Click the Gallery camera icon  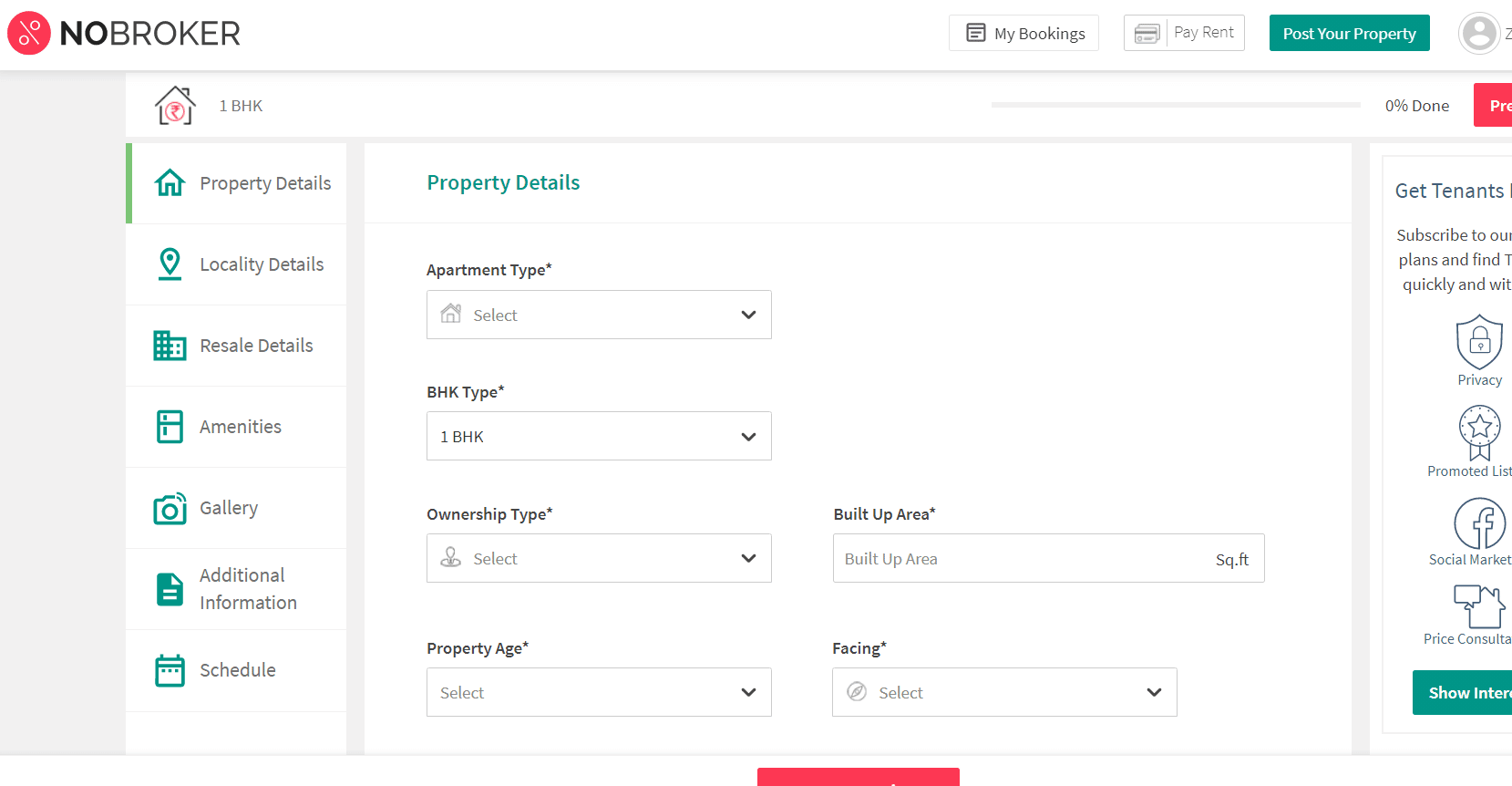170,509
